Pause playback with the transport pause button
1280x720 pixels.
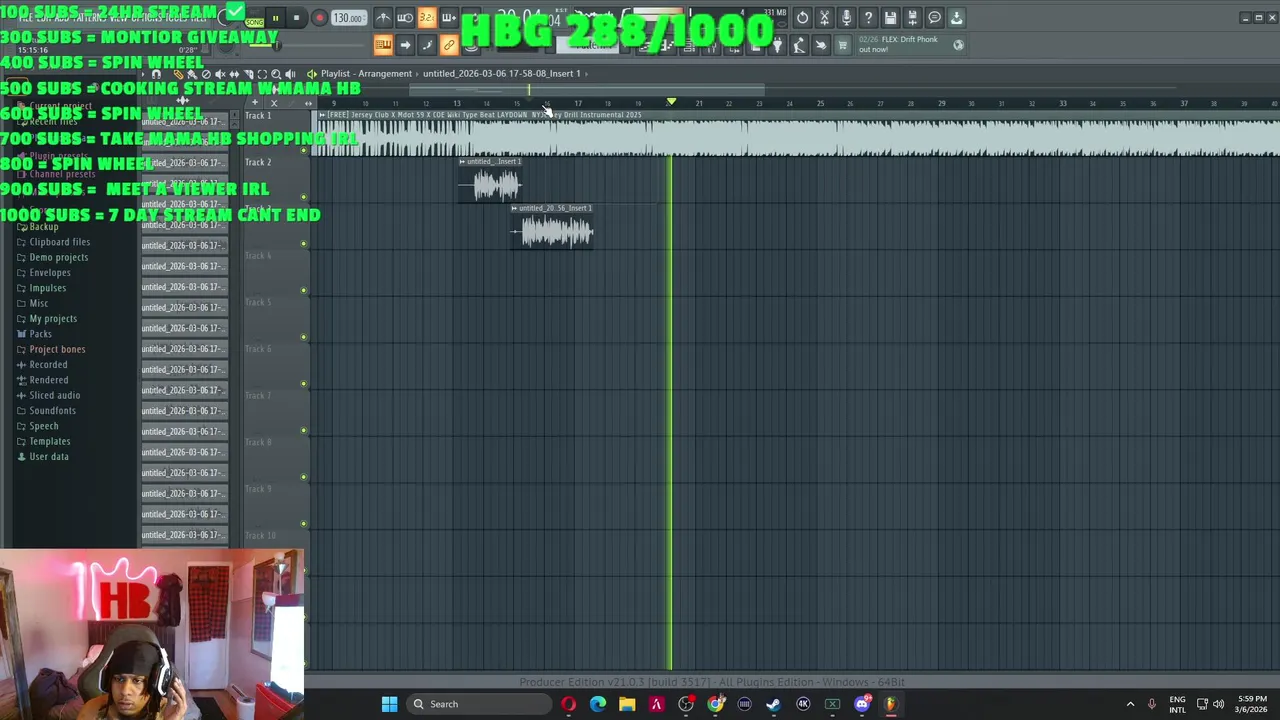(x=275, y=18)
